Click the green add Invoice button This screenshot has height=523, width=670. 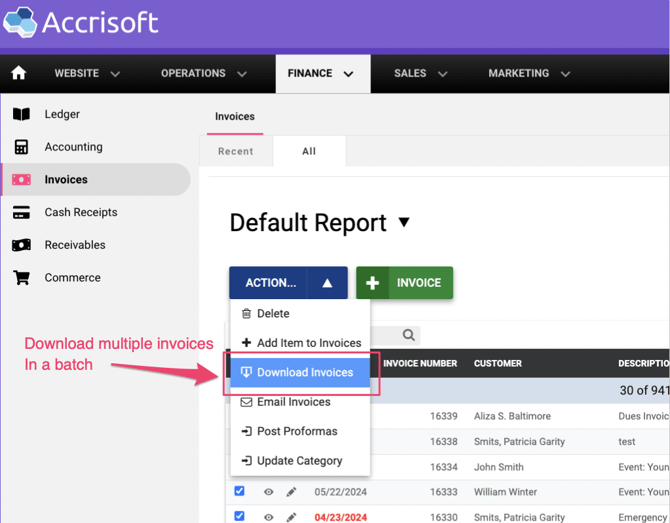click(405, 283)
